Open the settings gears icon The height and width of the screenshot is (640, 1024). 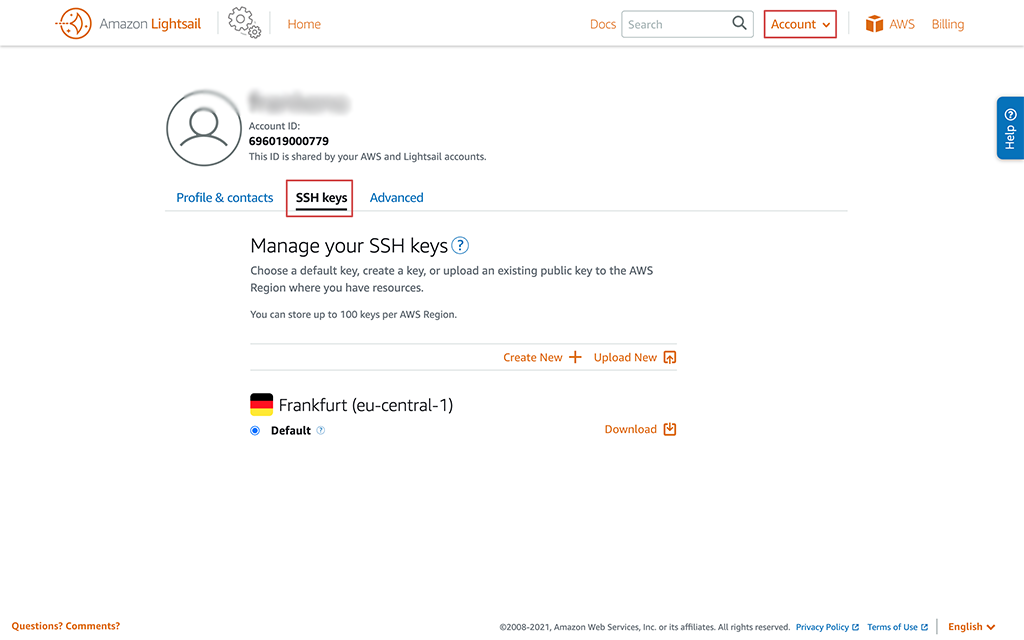244,23
